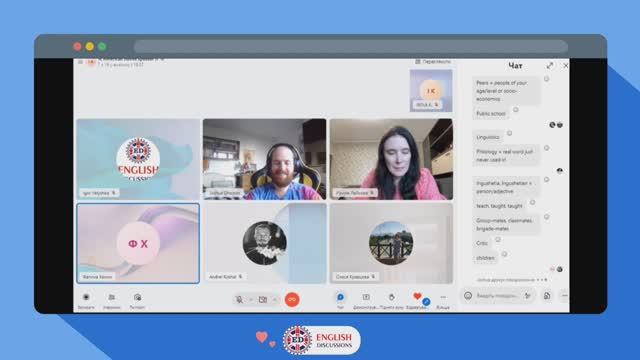Image resolution: width=640 pixels, height=360 pixels.
Task: Toggle the camera off button
Action: pos(263,300)
